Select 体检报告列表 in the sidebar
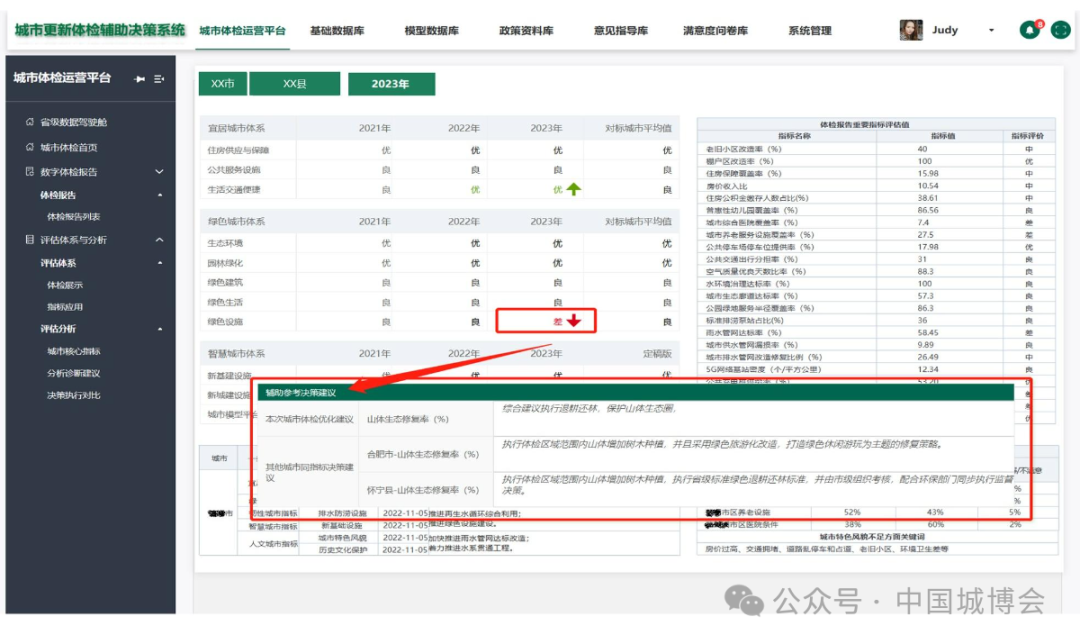The width and height of the screenshot is (1080, 644). point(74,217)
